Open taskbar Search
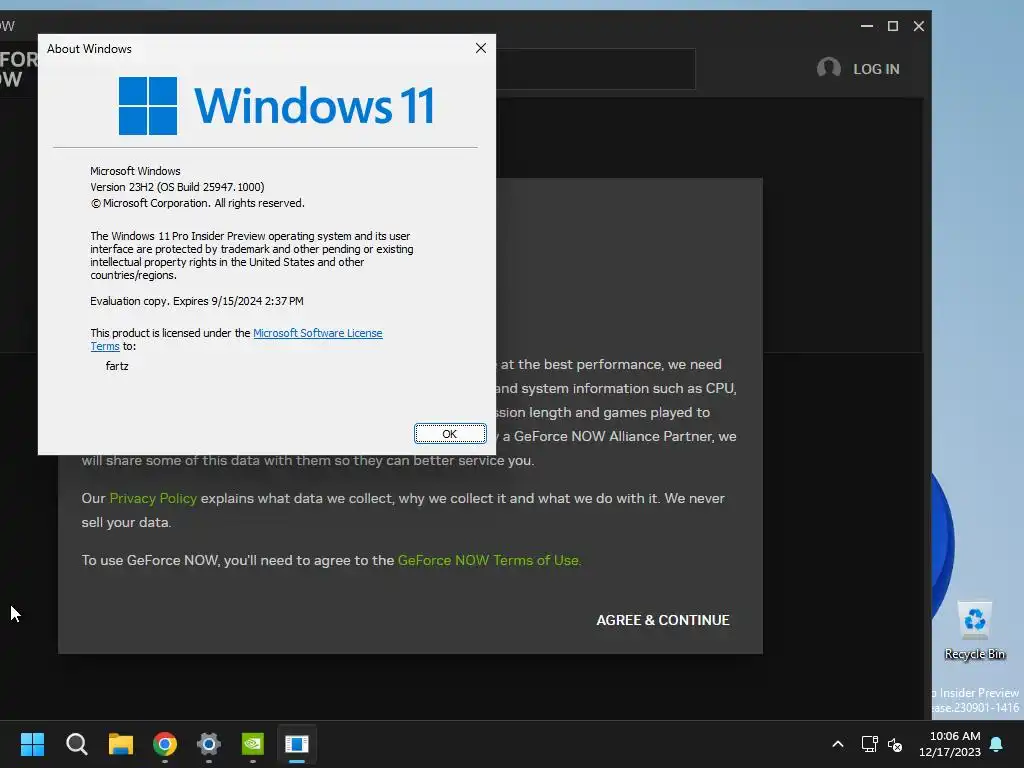Screen dimensions: 1024x768 coord(76,744)
